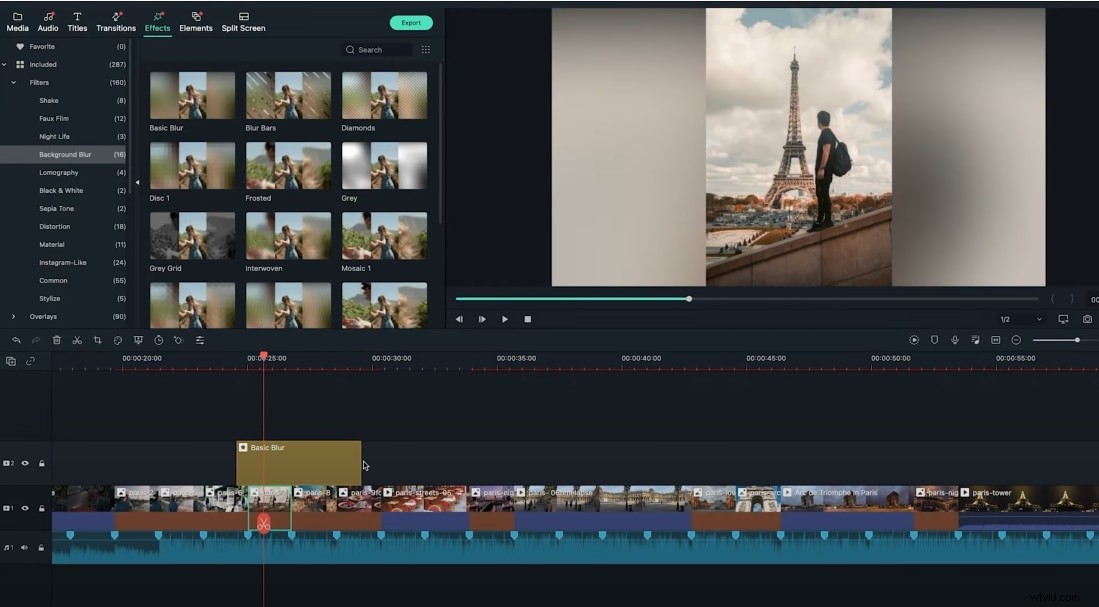Select the Delete trash icon on the toolbar

57,340
